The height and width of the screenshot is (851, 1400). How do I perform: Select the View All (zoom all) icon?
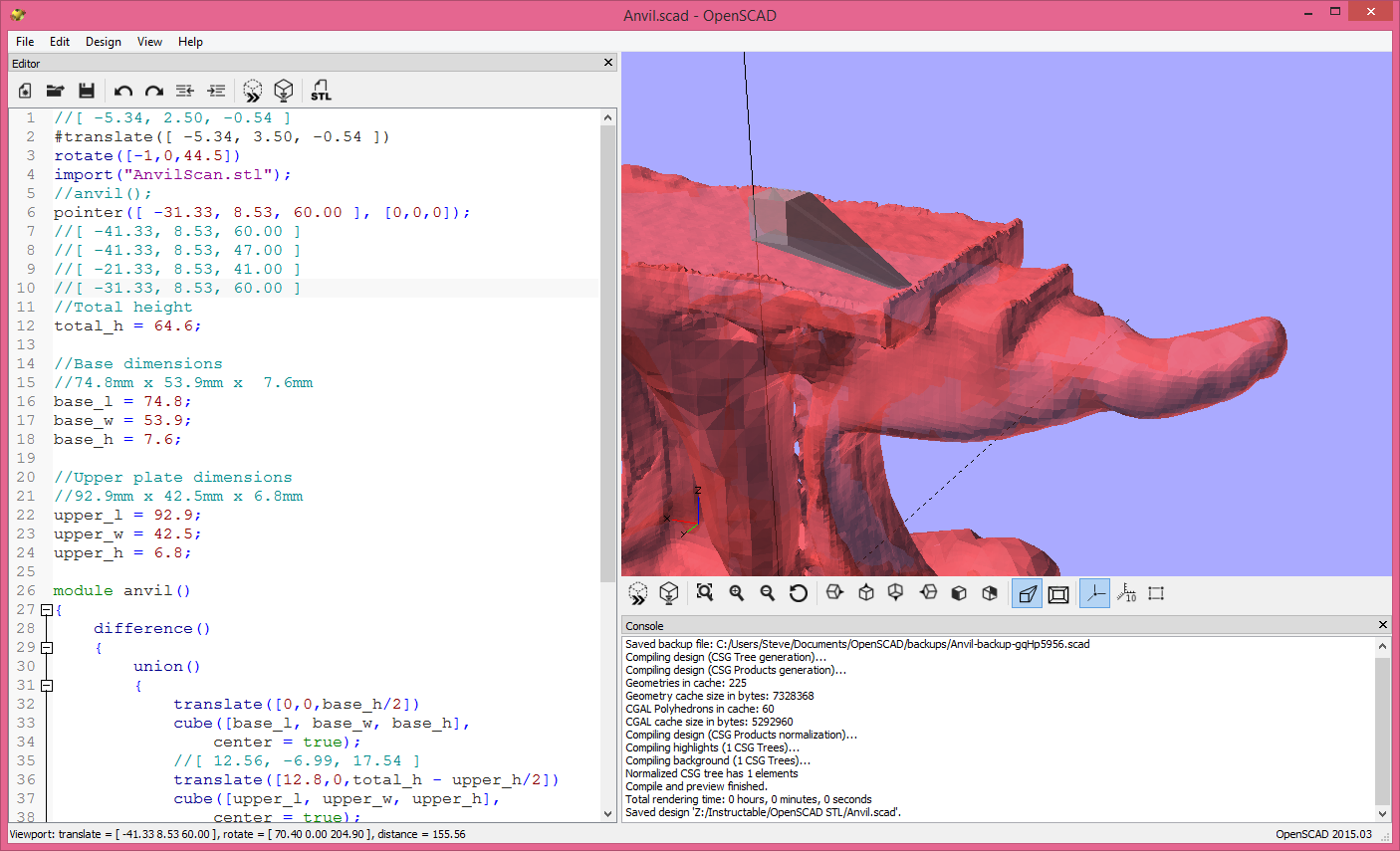704,592
